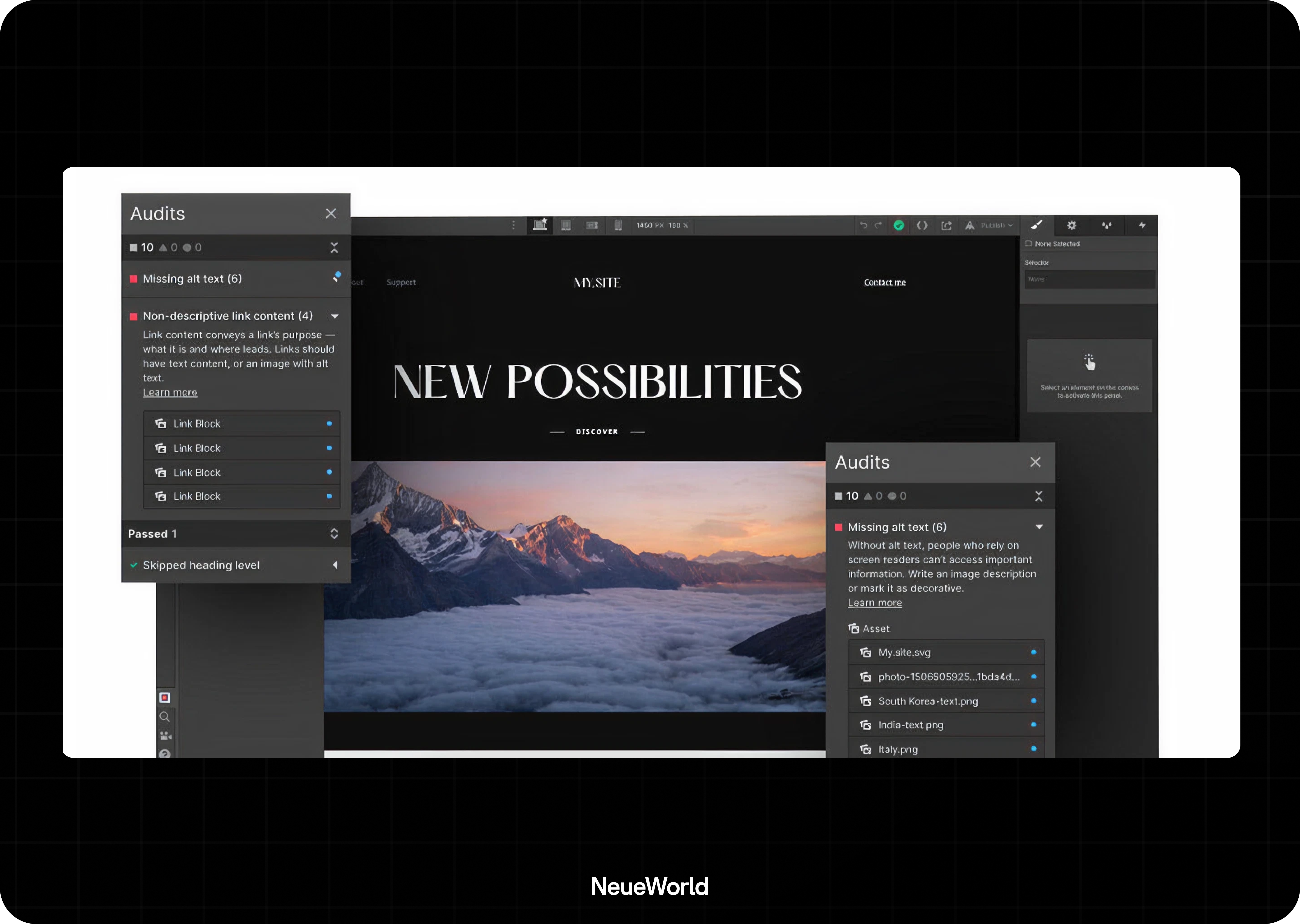Open the Style Manager droplets tab
This screenshot has width=1300, height=924.
click(x=1107, y=225)
